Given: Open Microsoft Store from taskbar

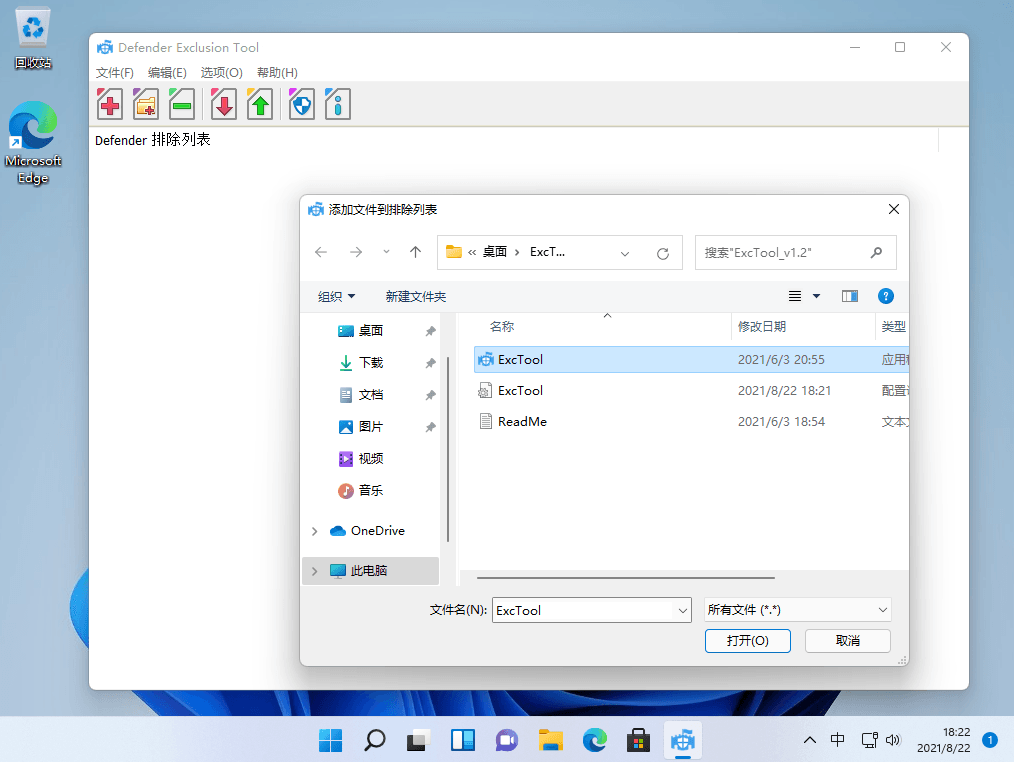Looking at the screenshot, I should (x=638, y=740).
